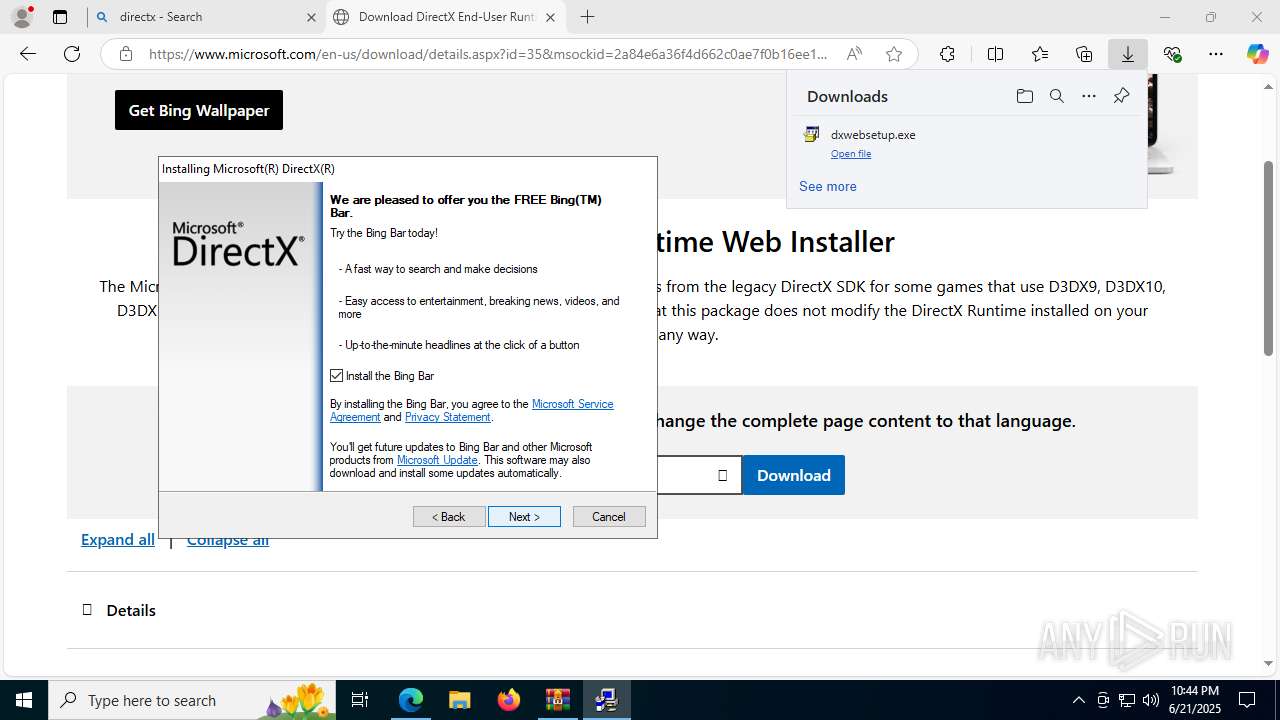Open Collections icon in toolbar
Screen dimensions: 1280x720
(x=1084, y=54)
